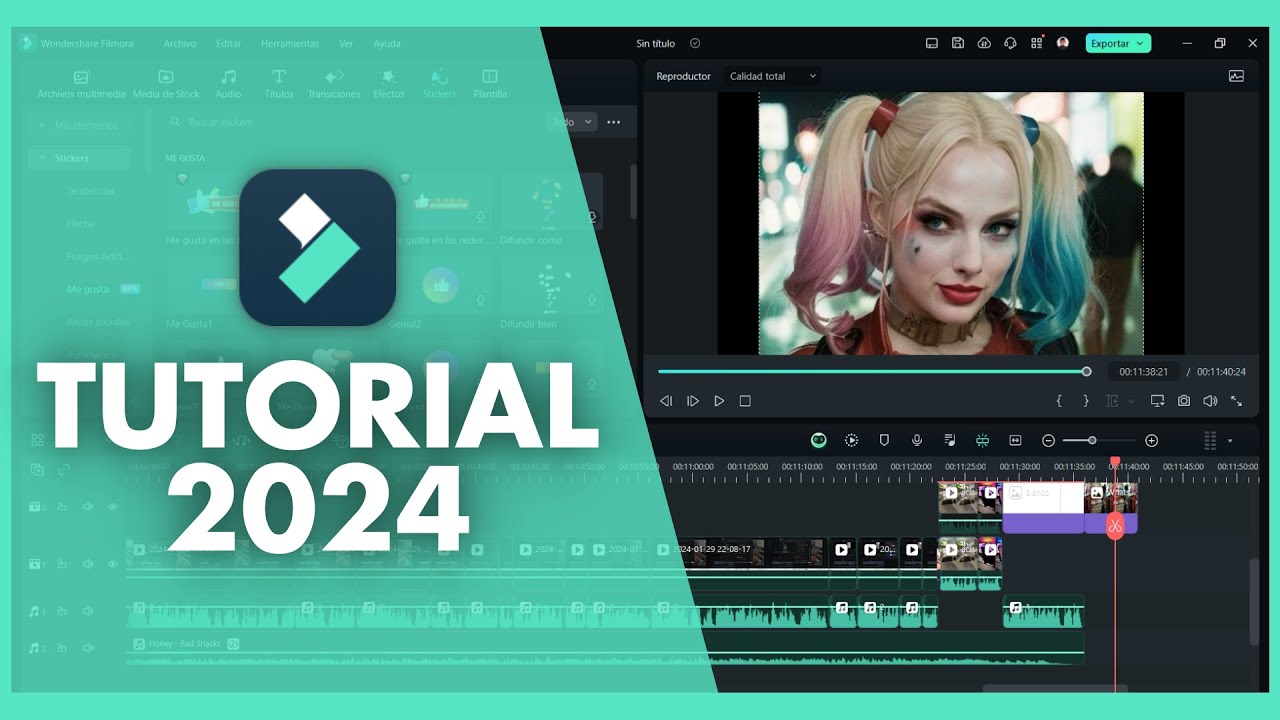Enter fullscreen preview with arrows icon
The image size is (1280, 720).
tap(1236, 401)
